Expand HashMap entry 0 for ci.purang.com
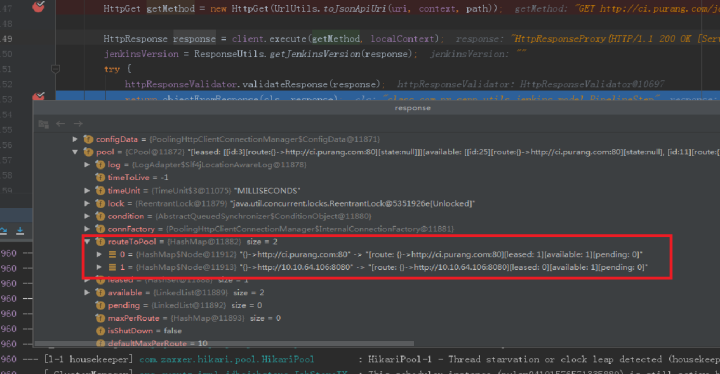Image resolution: width=720 pixels, height=374 pixels. 99,254
